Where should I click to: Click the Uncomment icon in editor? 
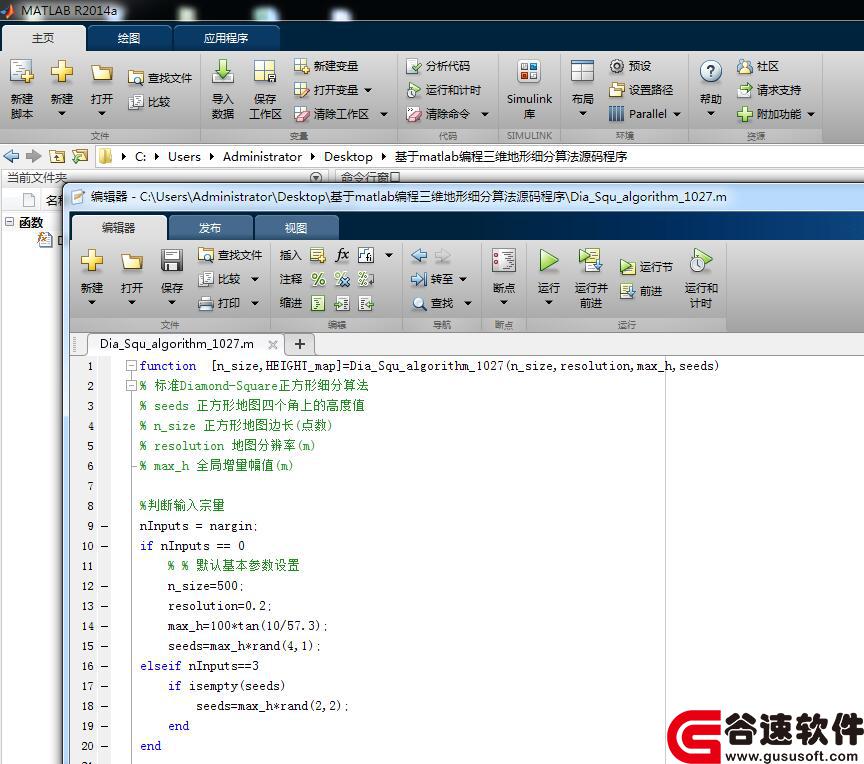pyautogui.click(x=342, y=279)
